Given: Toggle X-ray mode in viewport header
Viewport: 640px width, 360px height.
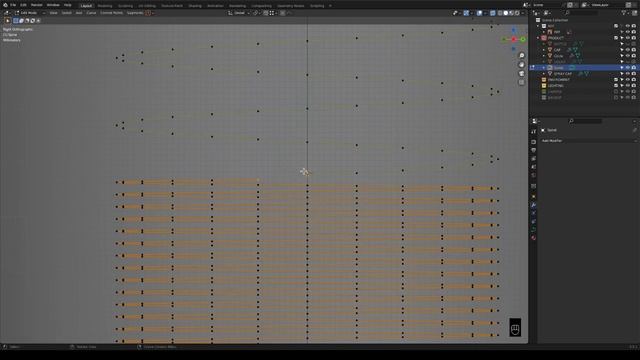Looking at the screenshot, I should (493, 13).
